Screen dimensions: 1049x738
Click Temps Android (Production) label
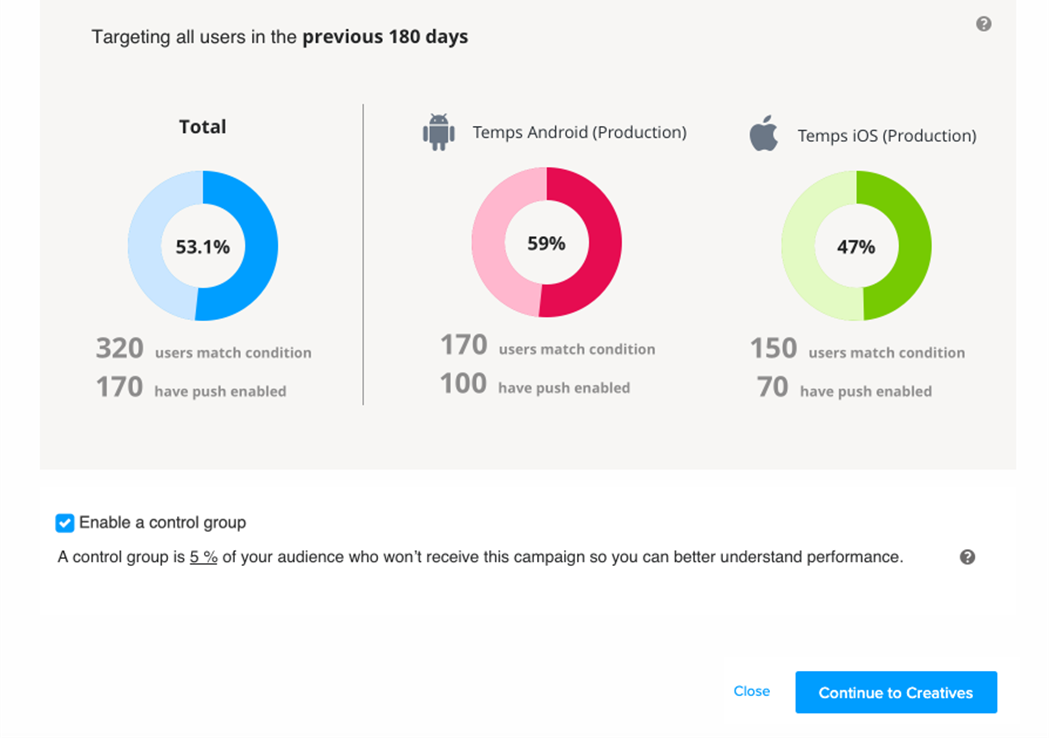[x=579, y=132]
